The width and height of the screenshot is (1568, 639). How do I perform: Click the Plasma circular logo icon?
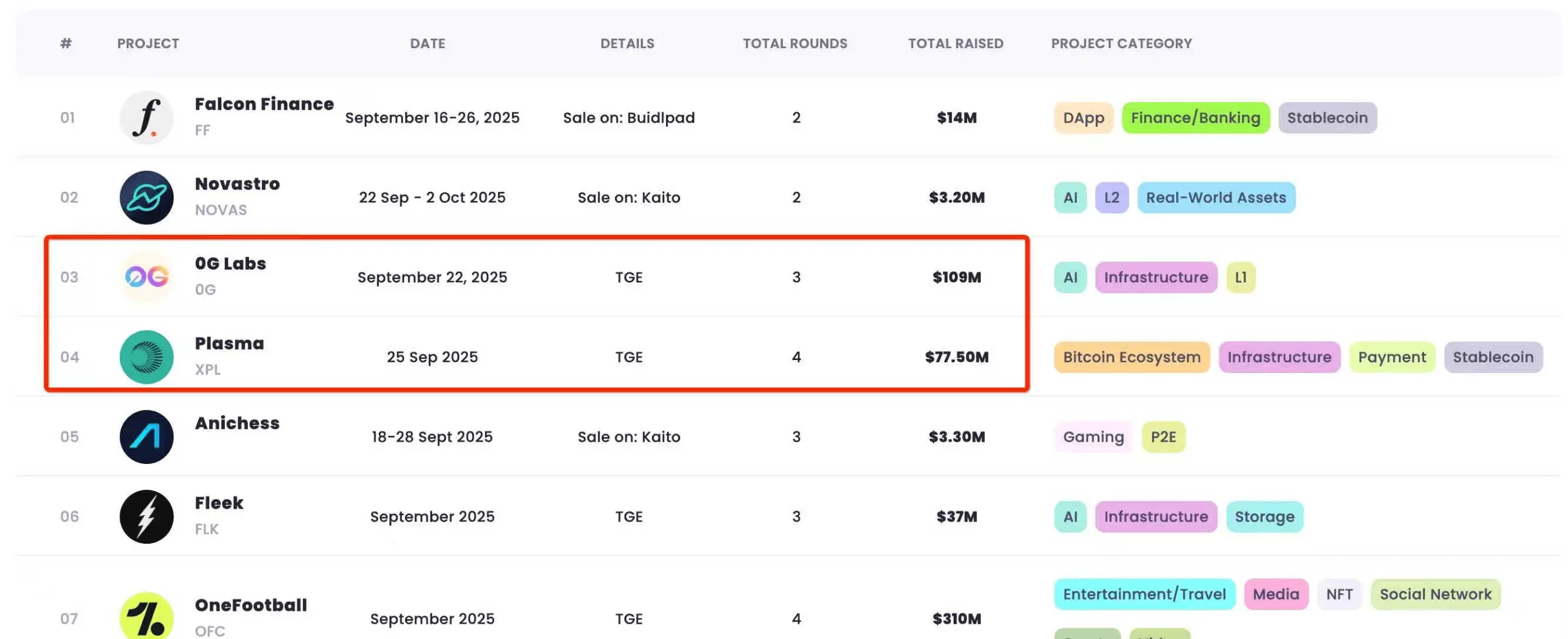tap(147, 357)
